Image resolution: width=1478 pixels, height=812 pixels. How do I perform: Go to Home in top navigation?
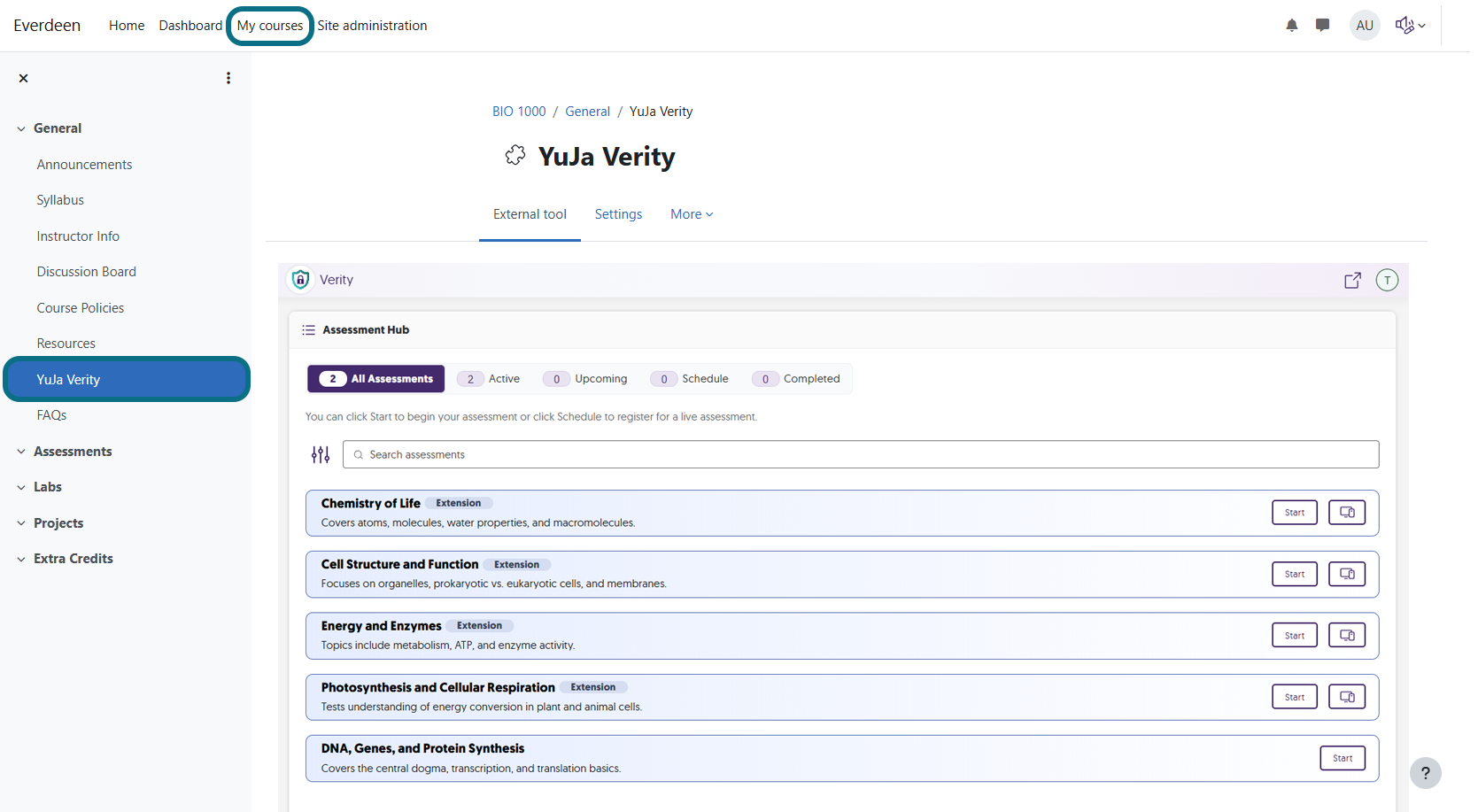127,26
